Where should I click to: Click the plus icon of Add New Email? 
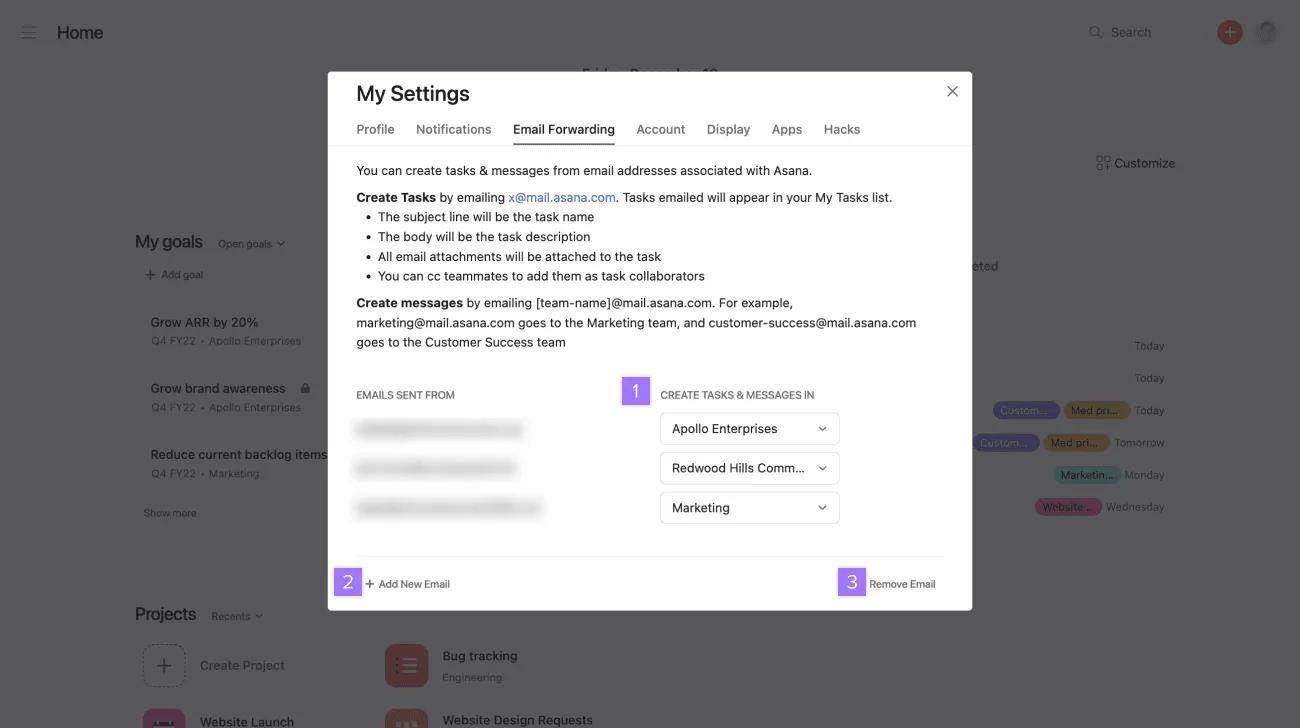coord(370,584)
